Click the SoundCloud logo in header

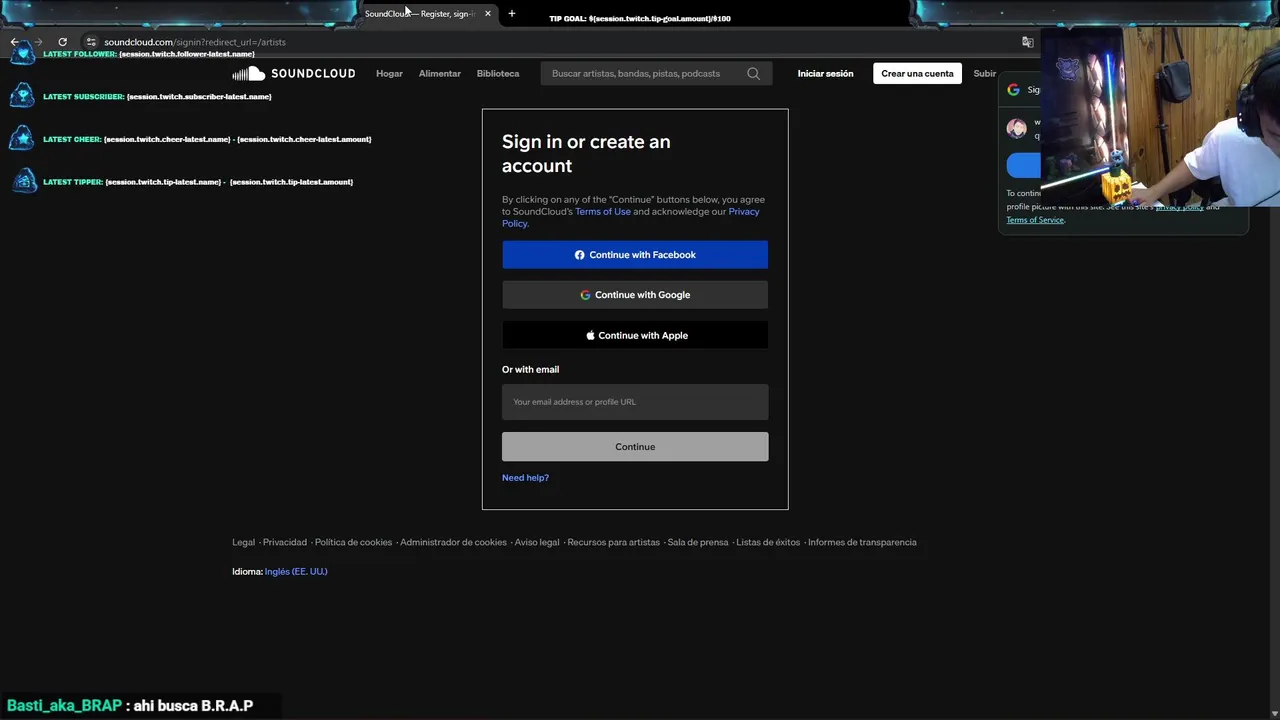(x=294, y=73)
